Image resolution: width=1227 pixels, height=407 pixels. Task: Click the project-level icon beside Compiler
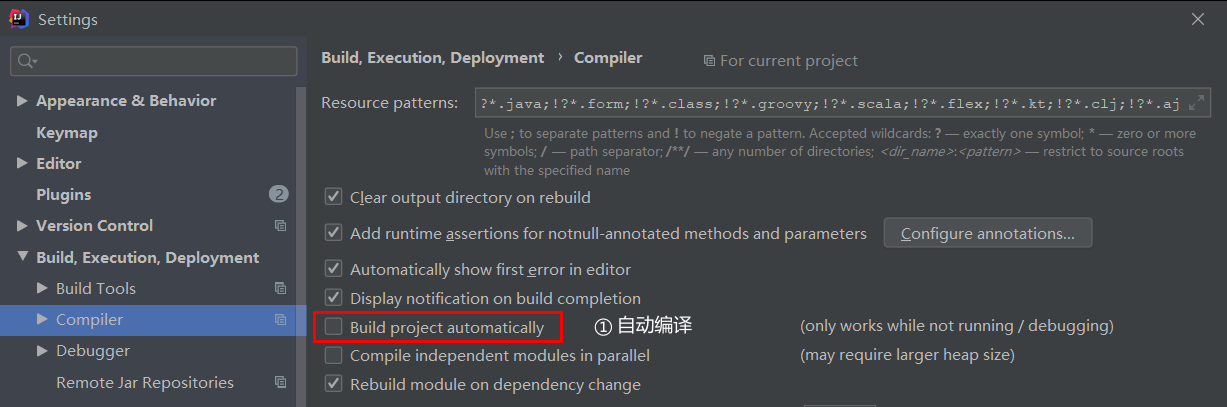point(280,320)
